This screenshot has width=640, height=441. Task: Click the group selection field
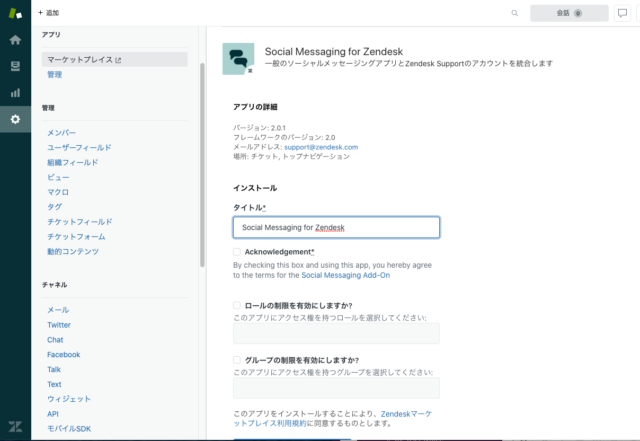(336, 388)
